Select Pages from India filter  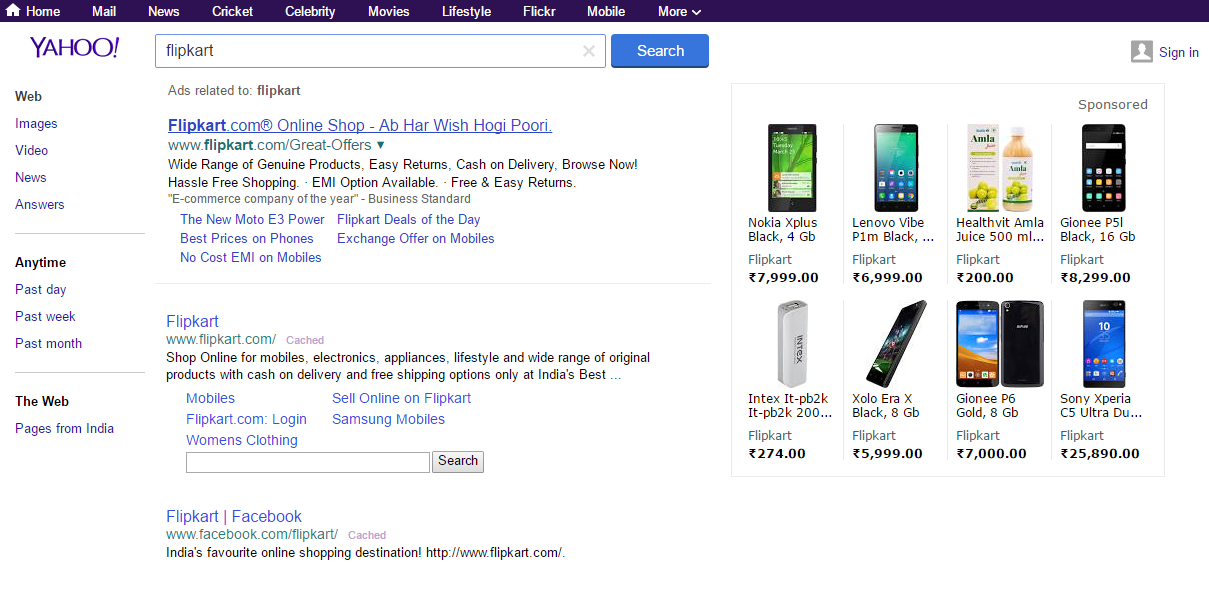pyautogui.click(x=64, y=428)
